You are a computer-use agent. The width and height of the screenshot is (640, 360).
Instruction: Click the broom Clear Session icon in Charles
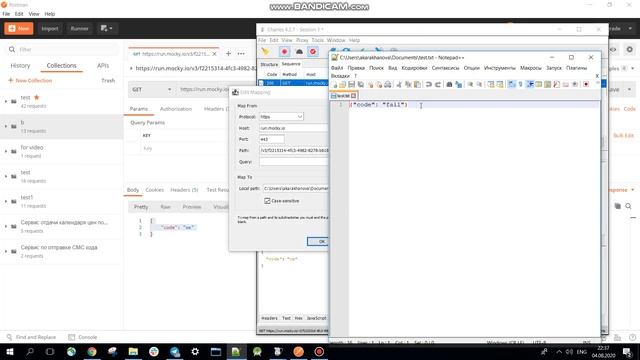pyautogui.click(x=266, y=51)
